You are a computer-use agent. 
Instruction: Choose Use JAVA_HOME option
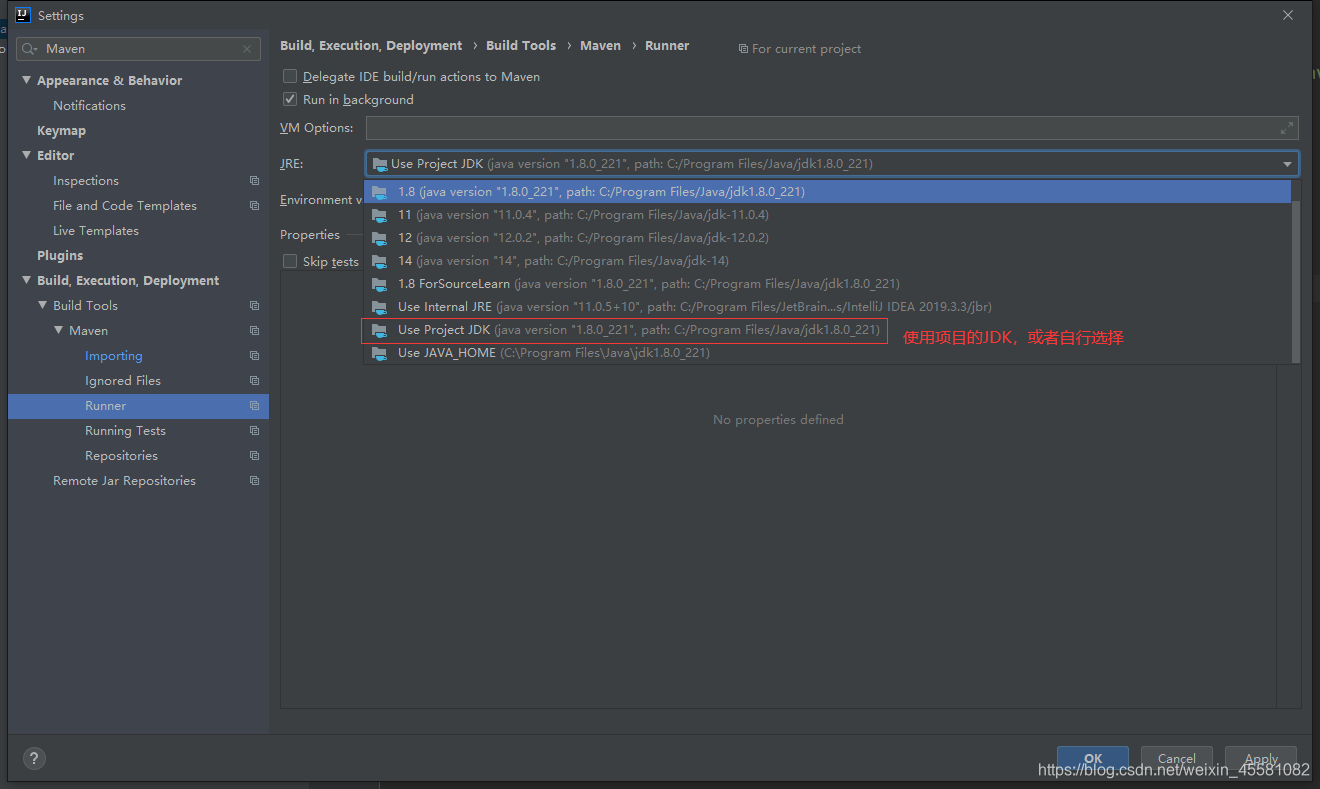click(827, 353)
